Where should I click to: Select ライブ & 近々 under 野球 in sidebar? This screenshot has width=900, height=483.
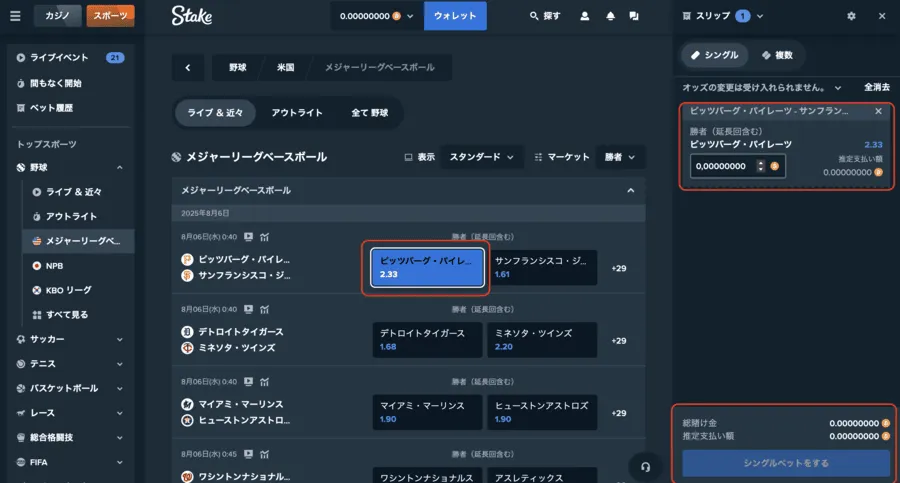[68, 192]
